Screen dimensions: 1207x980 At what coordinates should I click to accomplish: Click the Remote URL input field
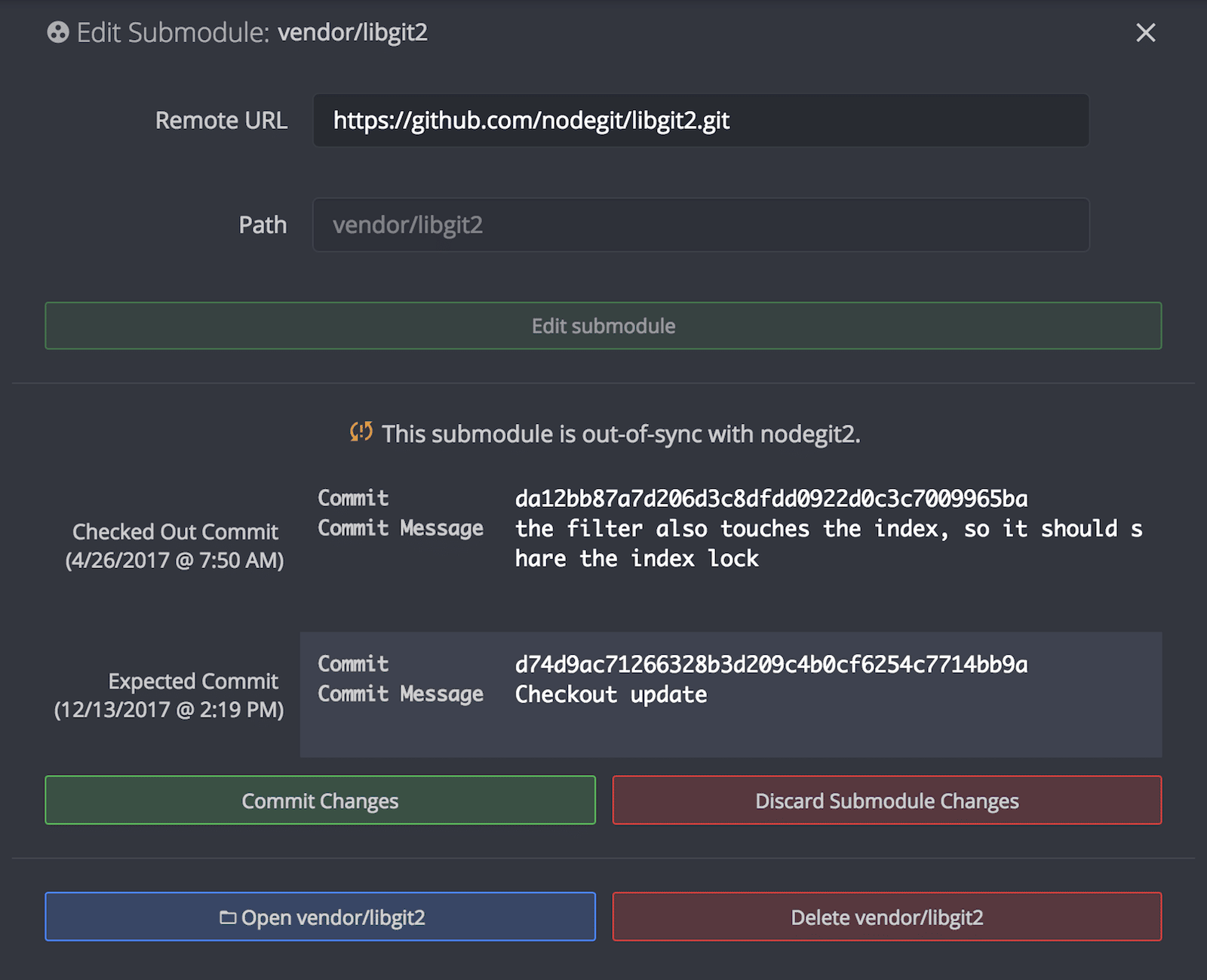pyautogui.click(x=700, y=120)
